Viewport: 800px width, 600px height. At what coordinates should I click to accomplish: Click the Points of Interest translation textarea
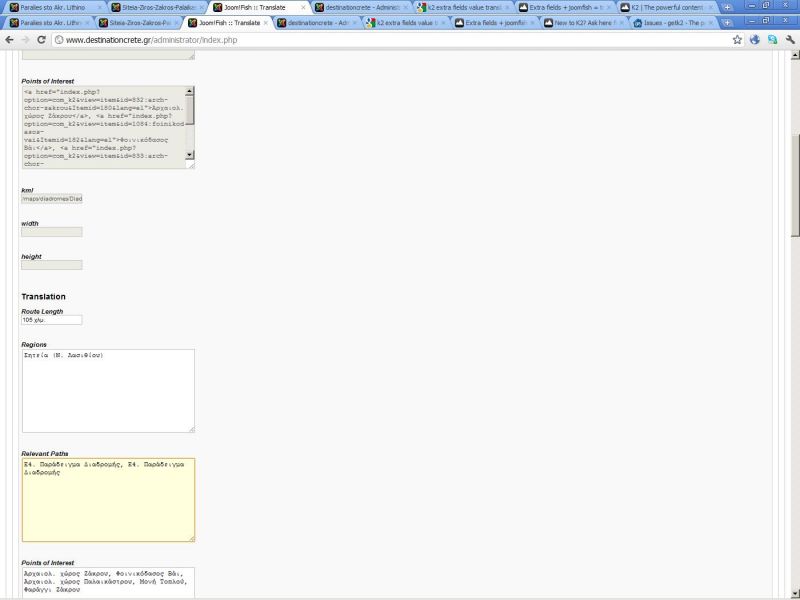coord(108,583)
